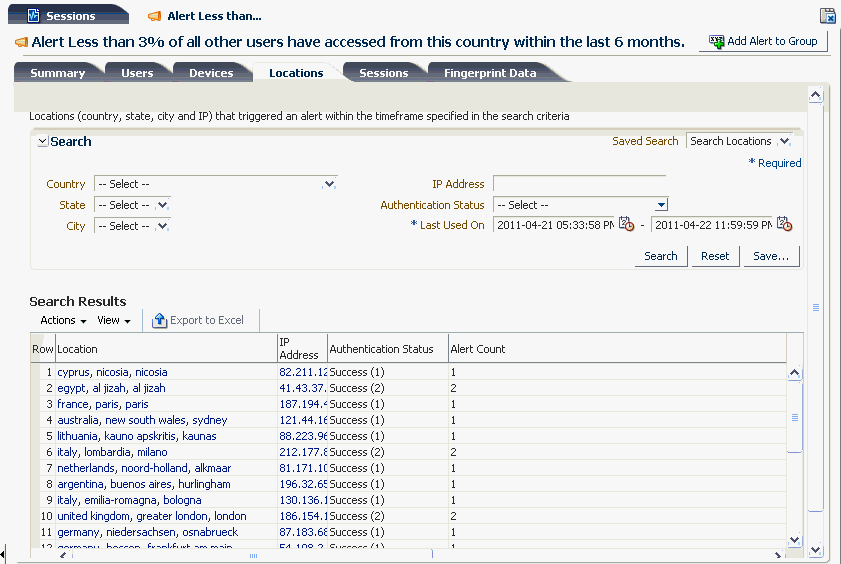Open calendar picker for end date

784,224
